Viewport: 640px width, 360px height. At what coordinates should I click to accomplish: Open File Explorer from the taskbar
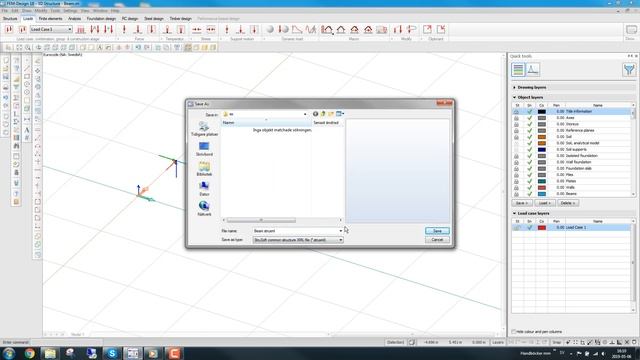(x=50, y=353)
